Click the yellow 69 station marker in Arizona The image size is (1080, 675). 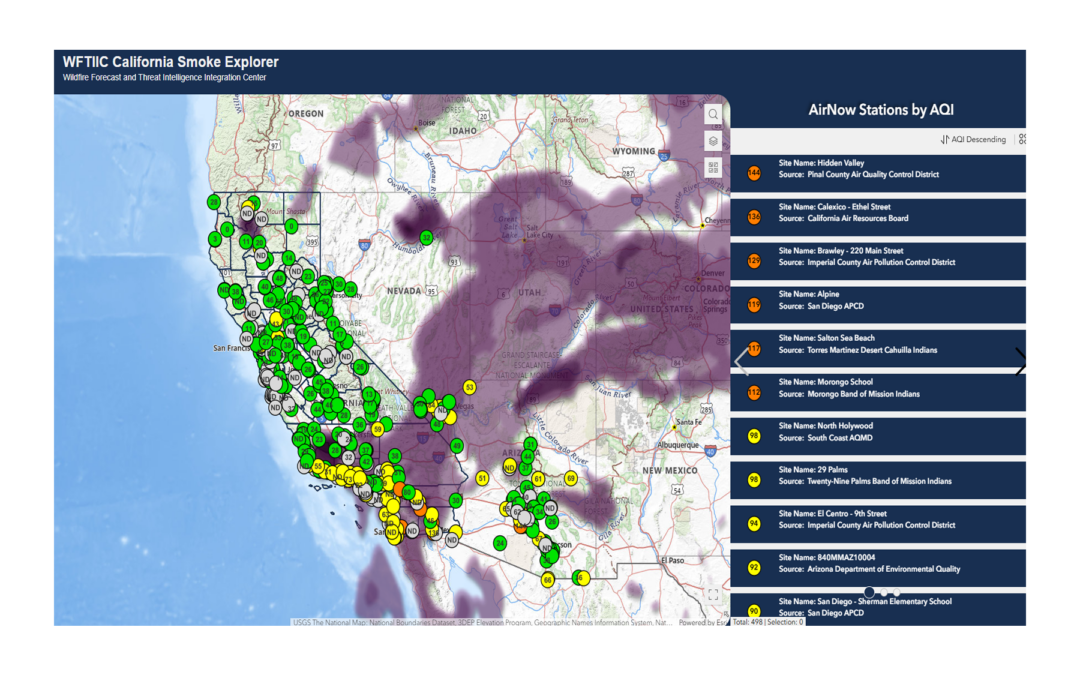[571, 478]
